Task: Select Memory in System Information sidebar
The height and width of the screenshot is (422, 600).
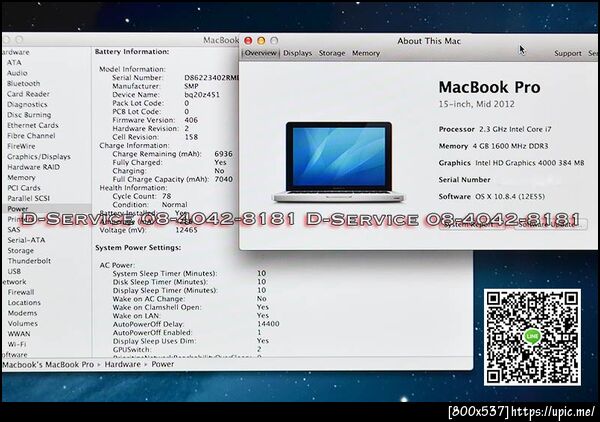Action: (x=21, y=177)
